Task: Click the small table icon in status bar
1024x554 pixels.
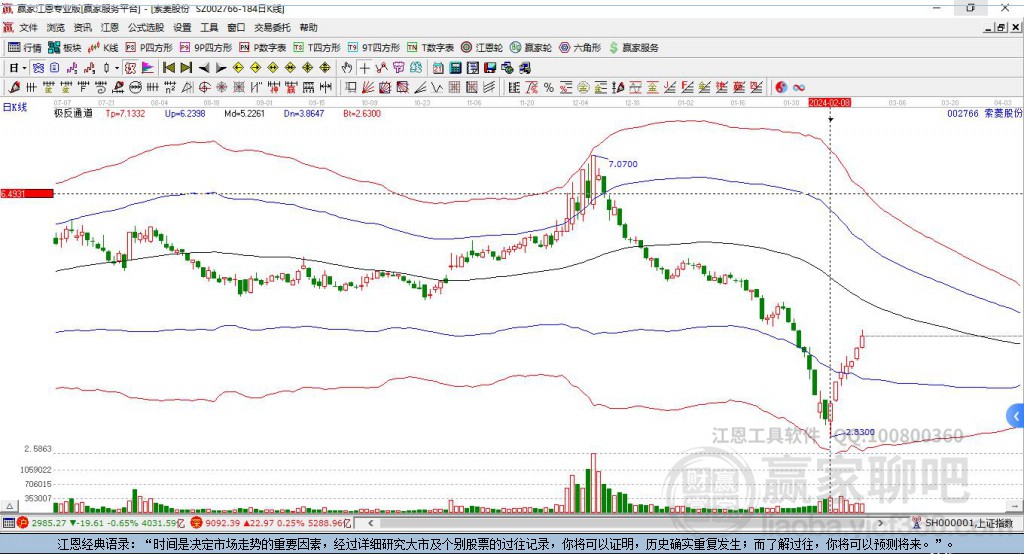Action: (8, 523)
